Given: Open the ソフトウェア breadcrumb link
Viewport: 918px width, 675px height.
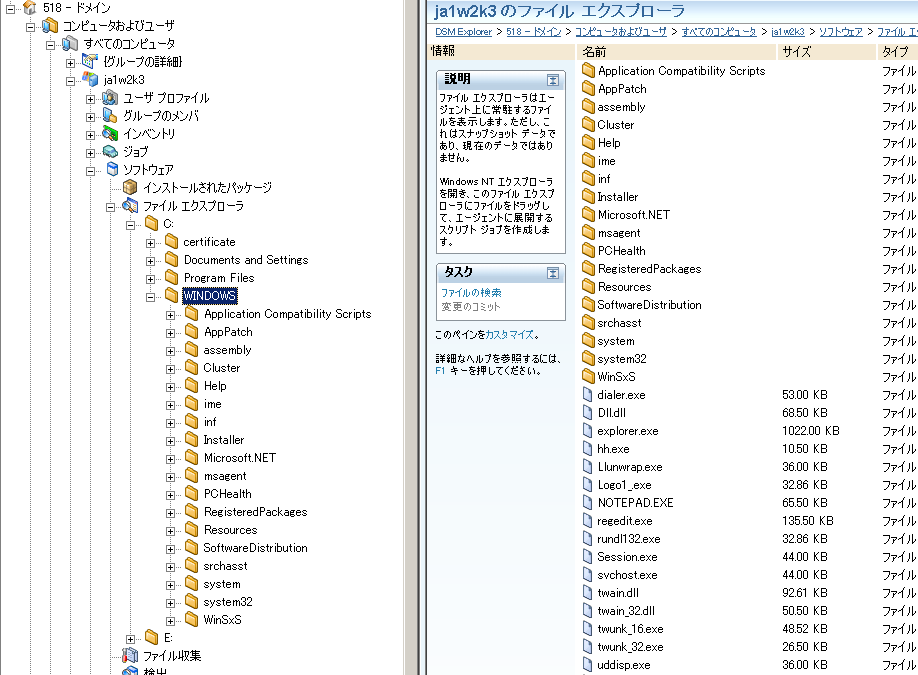Looking at the screenshot, I should coord(840,32).
